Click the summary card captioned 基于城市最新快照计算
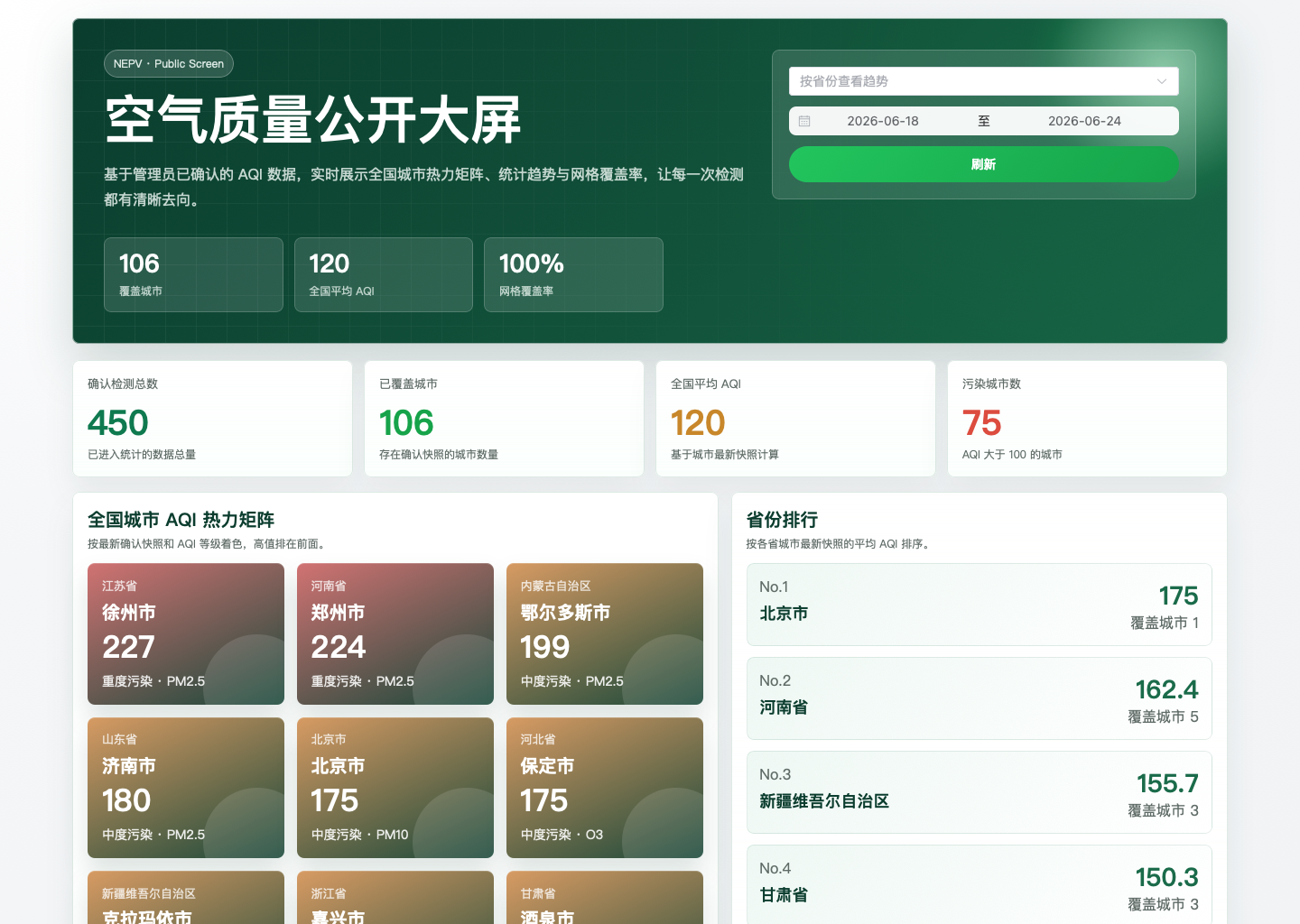Screen dimensions: 1300x924 (795, 419)
